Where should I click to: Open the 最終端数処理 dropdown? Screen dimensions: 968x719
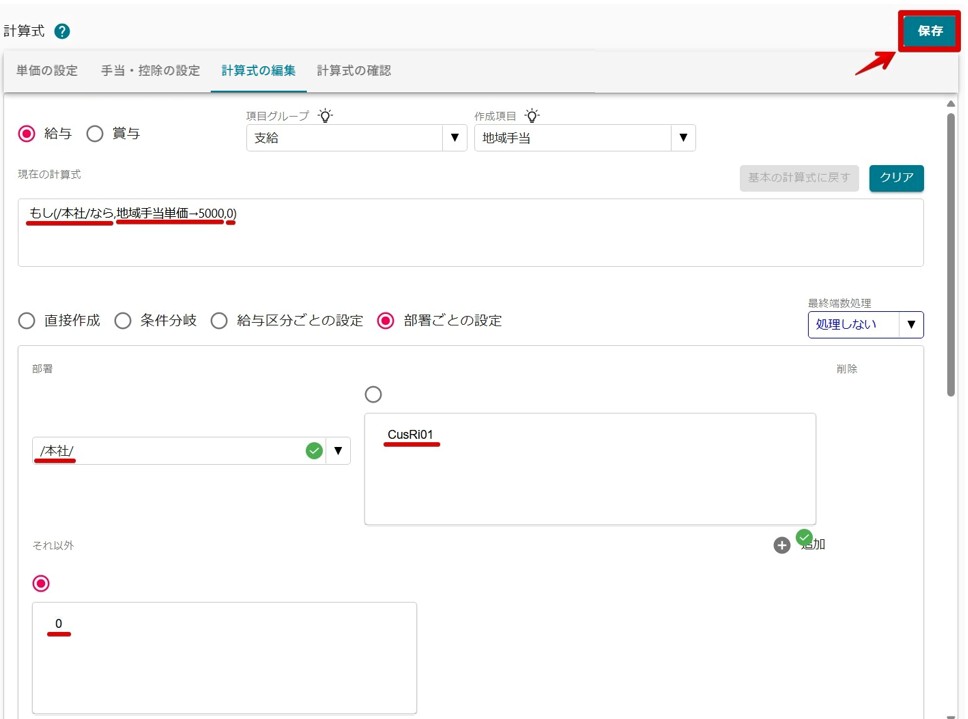[866, 325]
